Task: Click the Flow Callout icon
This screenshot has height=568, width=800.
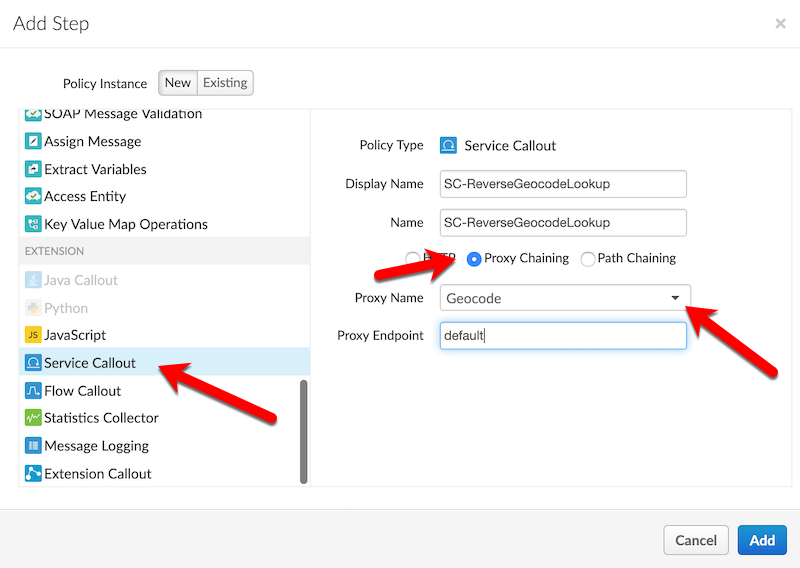Action: coord(33,390)
